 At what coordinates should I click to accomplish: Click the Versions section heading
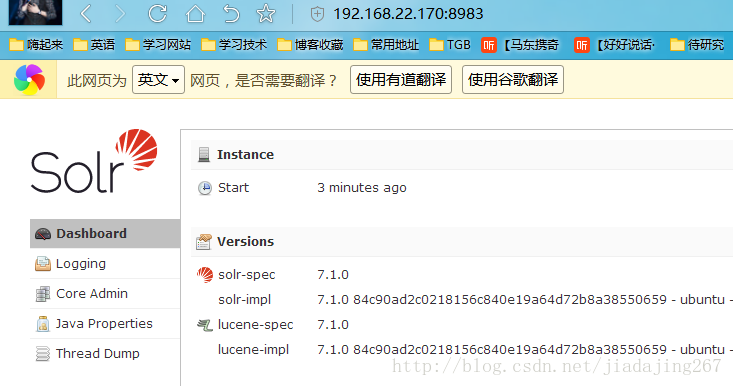245,242
